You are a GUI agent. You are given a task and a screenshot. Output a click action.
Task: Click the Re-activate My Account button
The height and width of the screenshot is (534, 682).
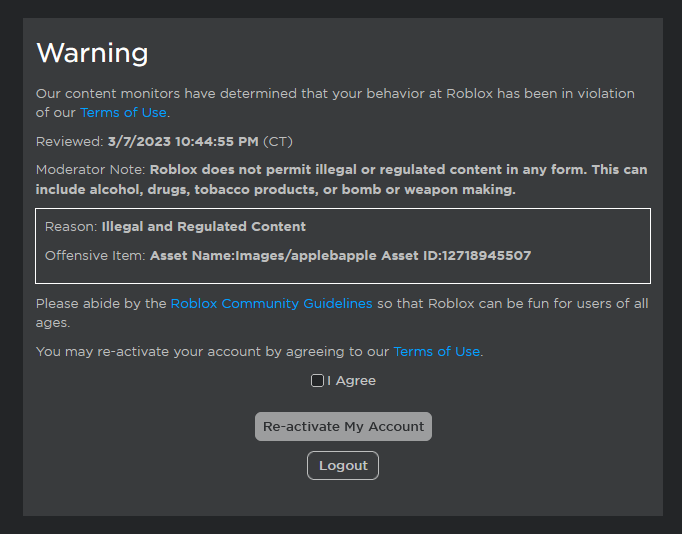[343, 427]
